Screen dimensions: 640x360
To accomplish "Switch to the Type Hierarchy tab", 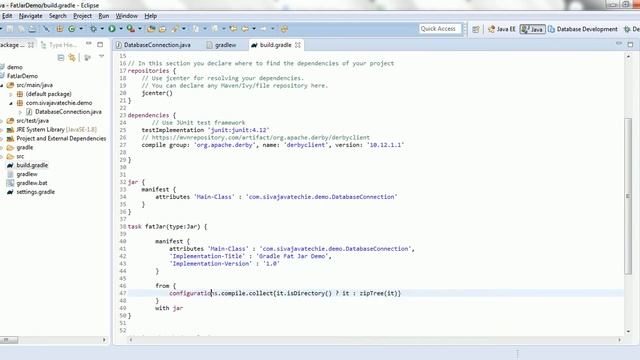I will (x=59, y=45).
